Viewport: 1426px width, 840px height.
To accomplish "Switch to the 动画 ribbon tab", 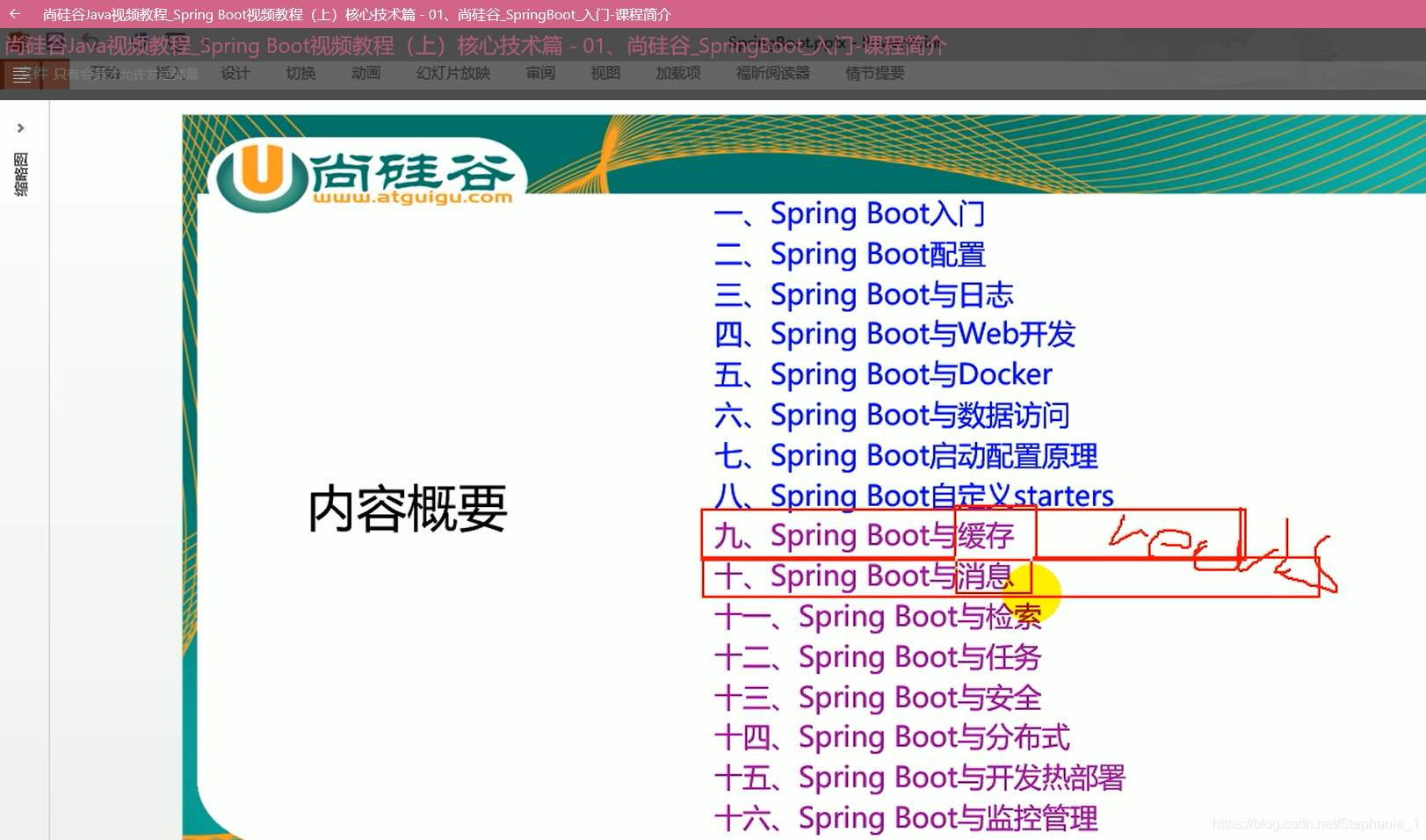I will (366, 73).
